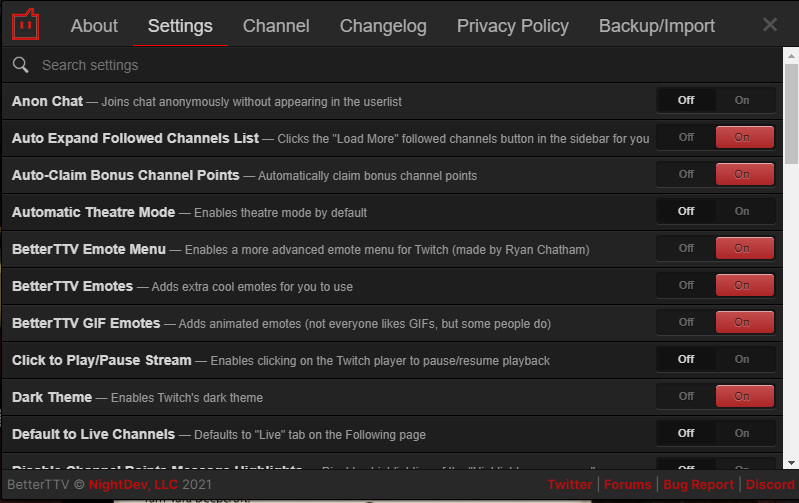Turn Anon Chat on

744,100
